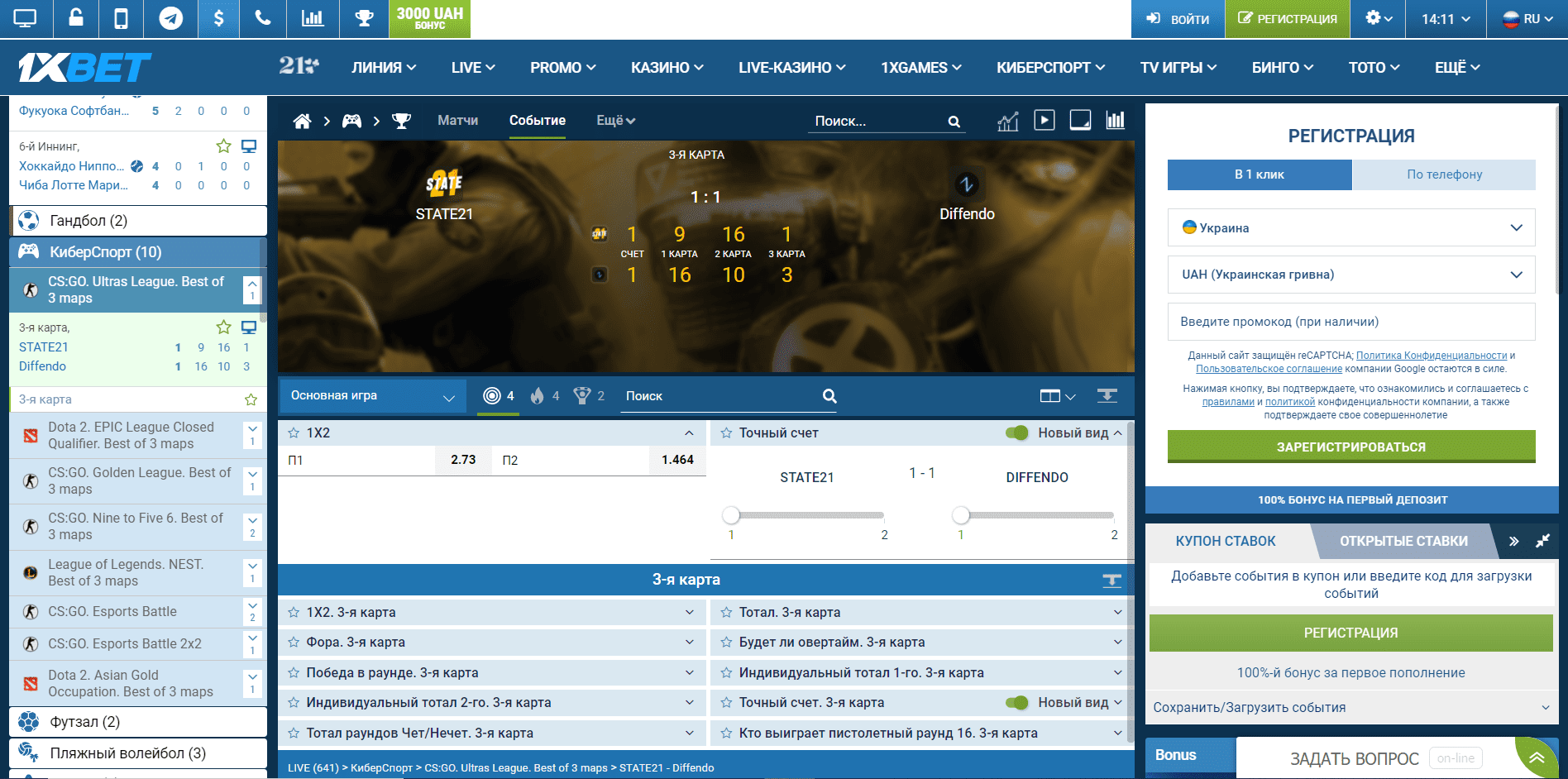Open the video stream play icon
The height and width of the screenshot is (779, 1568).
(x=1045, y=120)
